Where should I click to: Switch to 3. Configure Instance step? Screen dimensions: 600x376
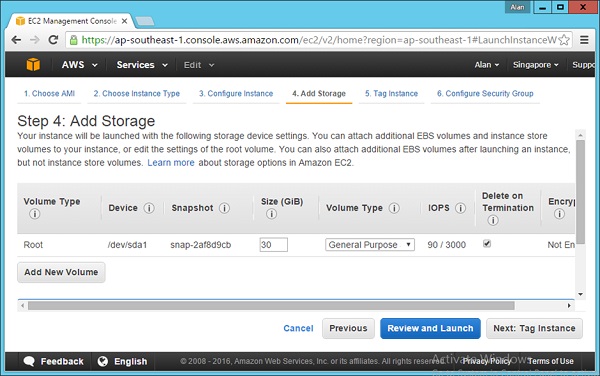point(236,93)
